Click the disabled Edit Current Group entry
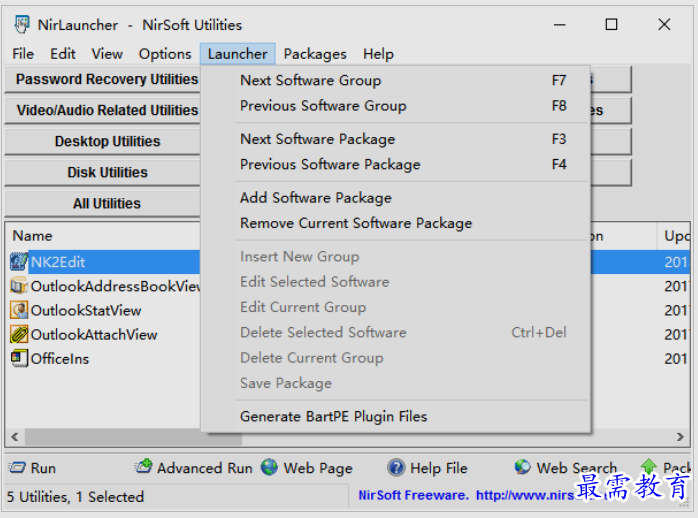Image resolution: width=698 pixels, height=518 pixels. click(396, 308)
